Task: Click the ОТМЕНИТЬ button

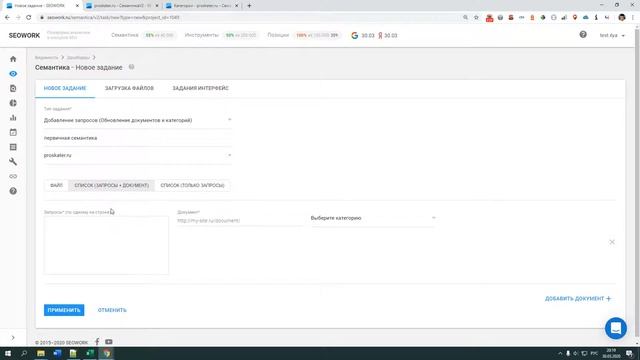Action: coord(112,310)
